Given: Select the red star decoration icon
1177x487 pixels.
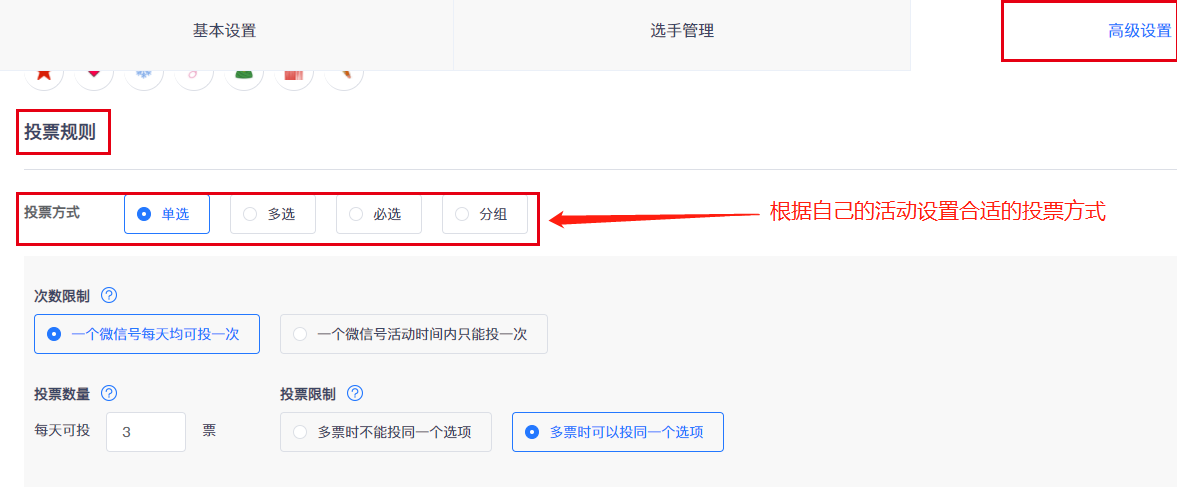Looking at the screenshot, I should coord(44,77).
